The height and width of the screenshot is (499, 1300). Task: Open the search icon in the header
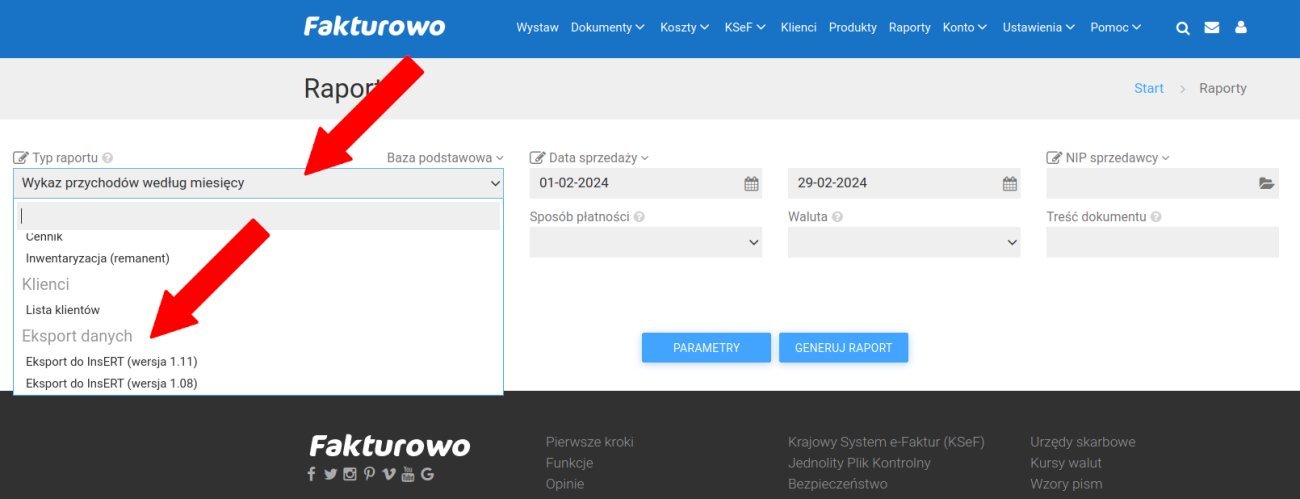(x=1182, y=28)
